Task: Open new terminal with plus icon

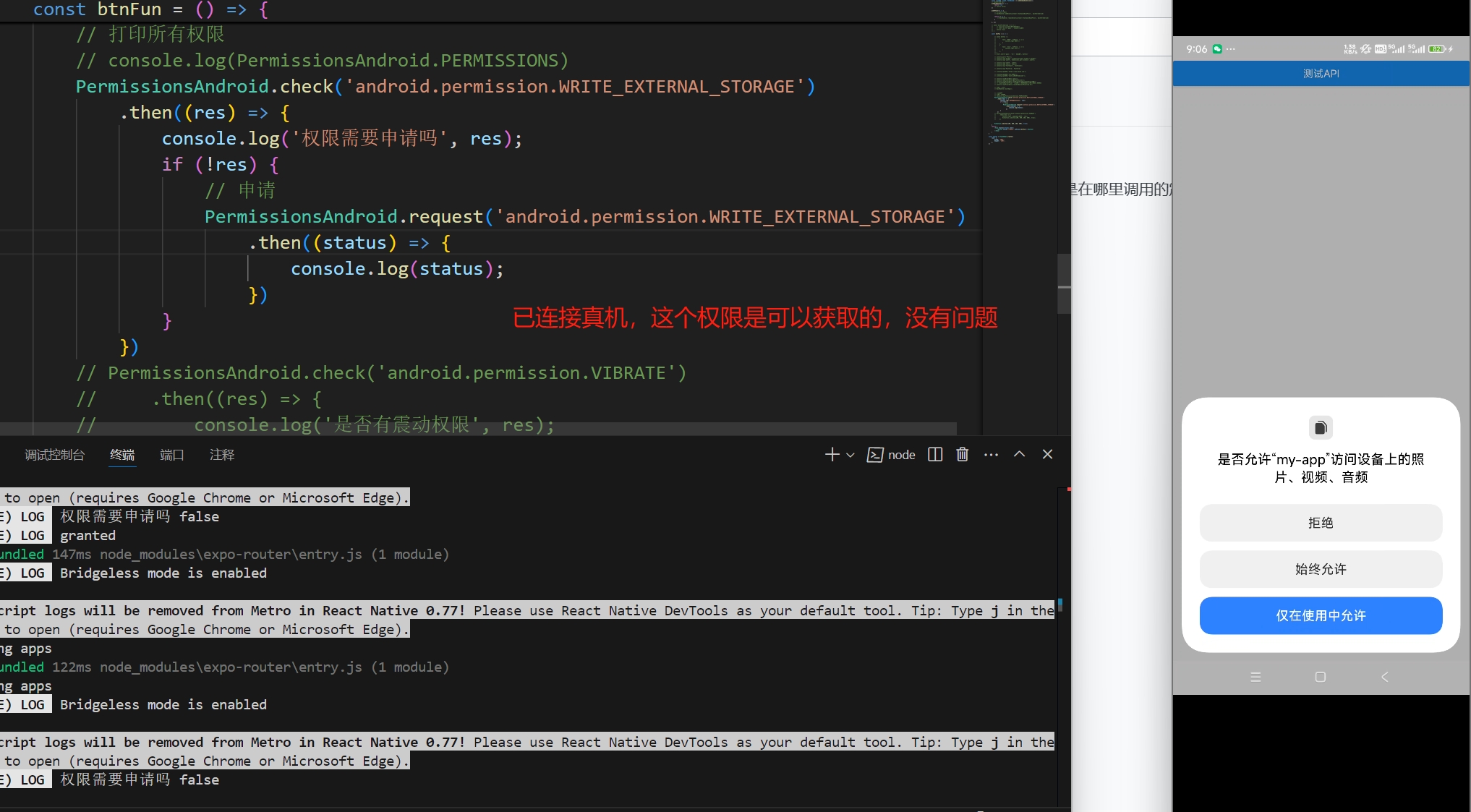Action: (x=832, y=455)
